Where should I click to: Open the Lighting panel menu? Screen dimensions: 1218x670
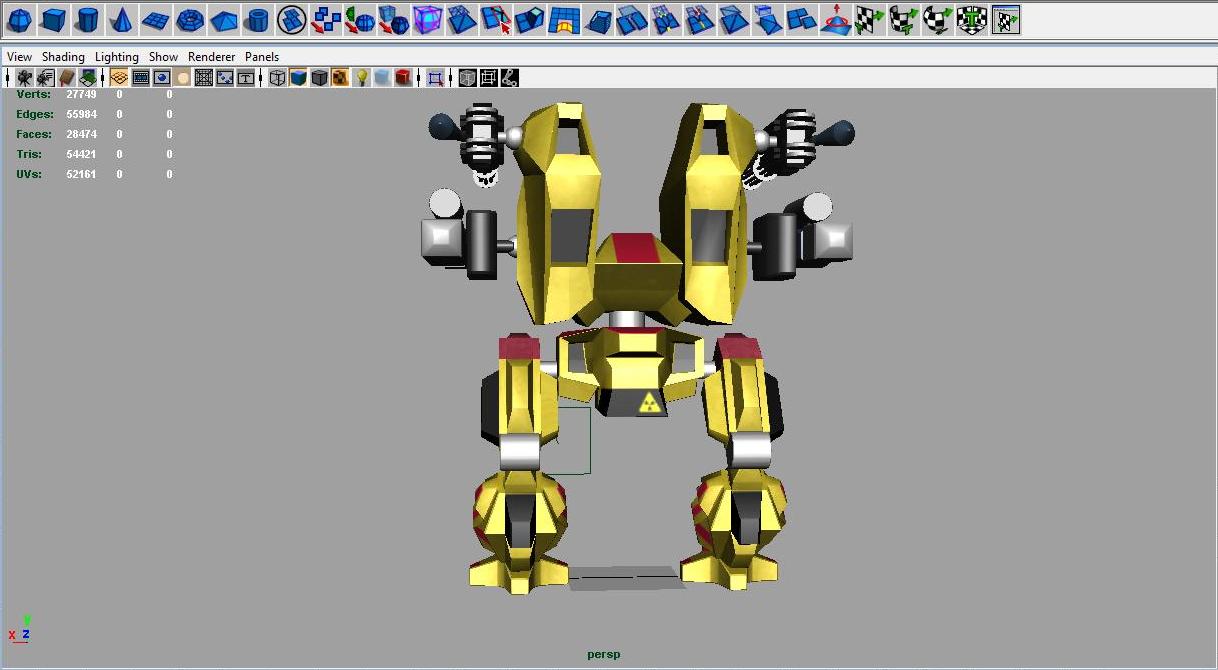117,57
